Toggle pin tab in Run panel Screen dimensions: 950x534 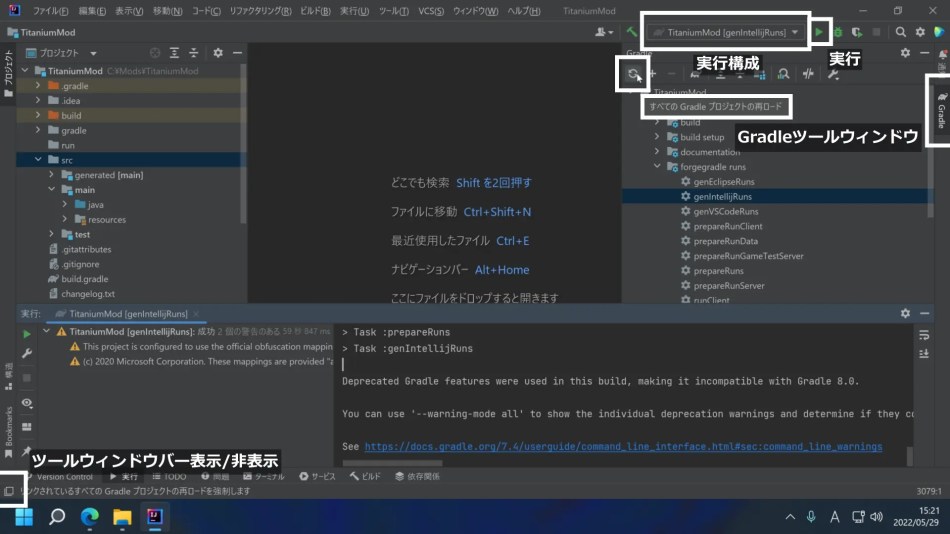pos(27,452)
